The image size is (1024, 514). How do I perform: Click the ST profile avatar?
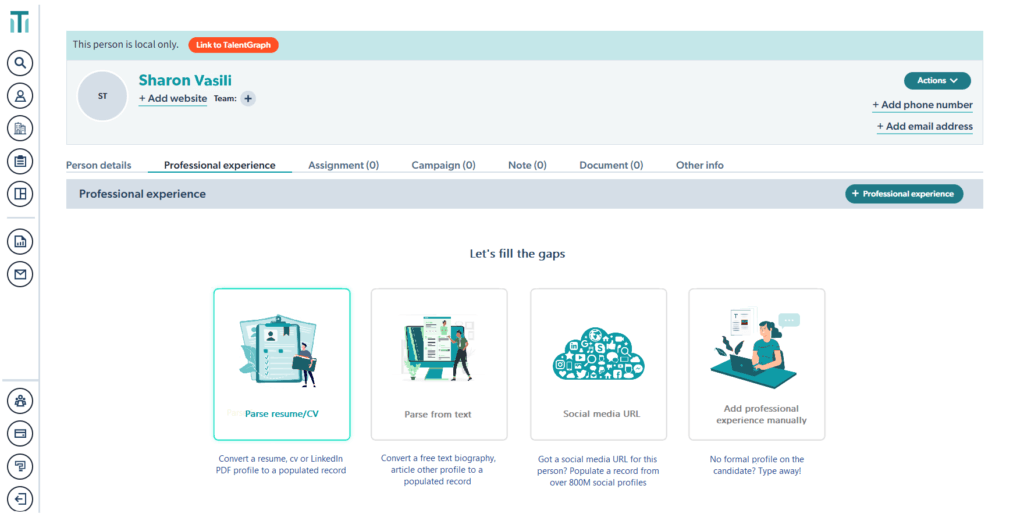point(102,97)
